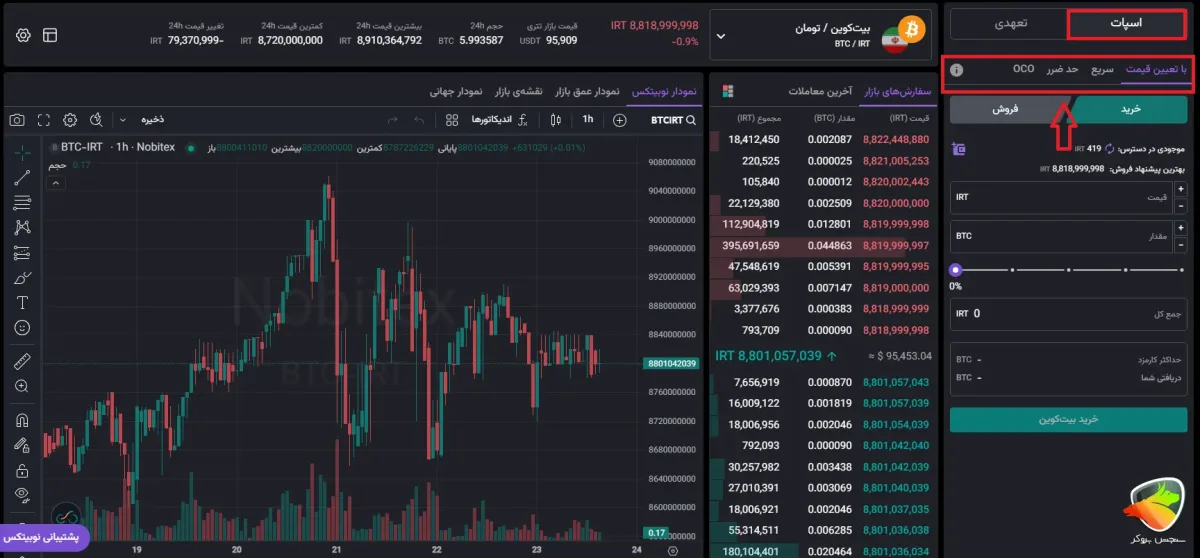Increase price with the plus stepper
This screenshot has width=1200, height=558.
click(1181, 189)
